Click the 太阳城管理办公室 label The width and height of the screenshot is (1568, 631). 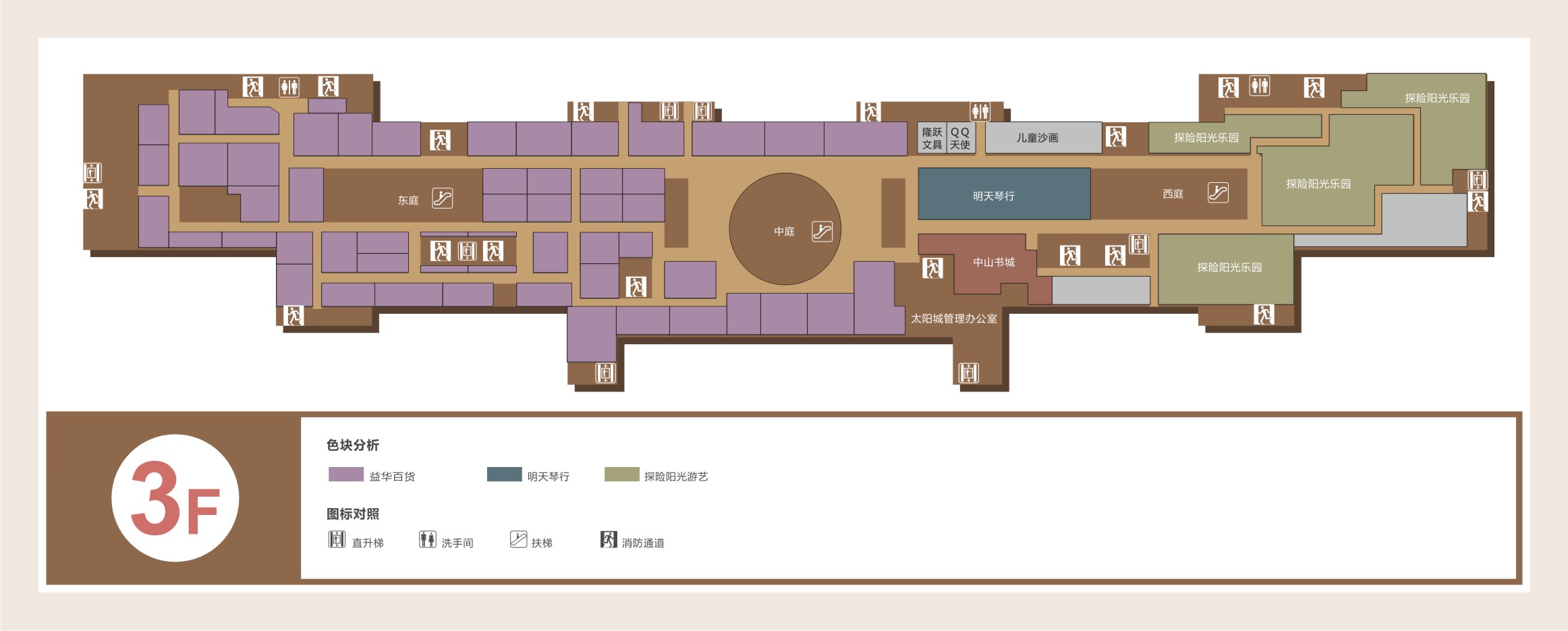click(x=954, y=319)
